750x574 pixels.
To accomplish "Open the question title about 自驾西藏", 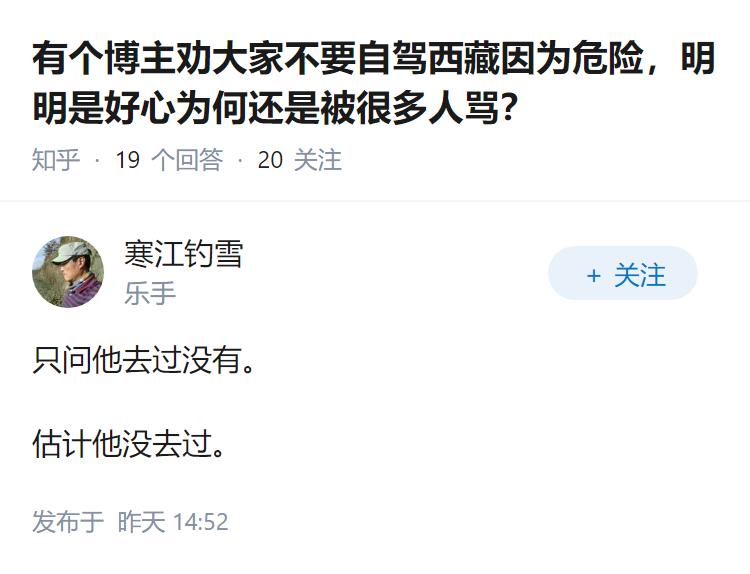I will (373, 60).
